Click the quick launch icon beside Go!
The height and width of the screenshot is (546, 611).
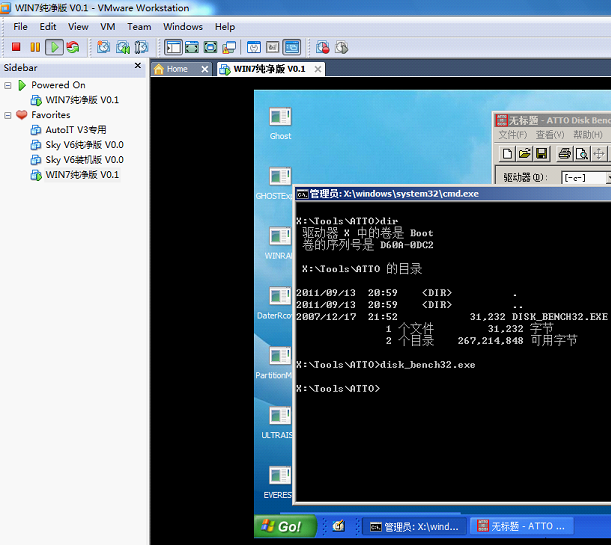339,526
